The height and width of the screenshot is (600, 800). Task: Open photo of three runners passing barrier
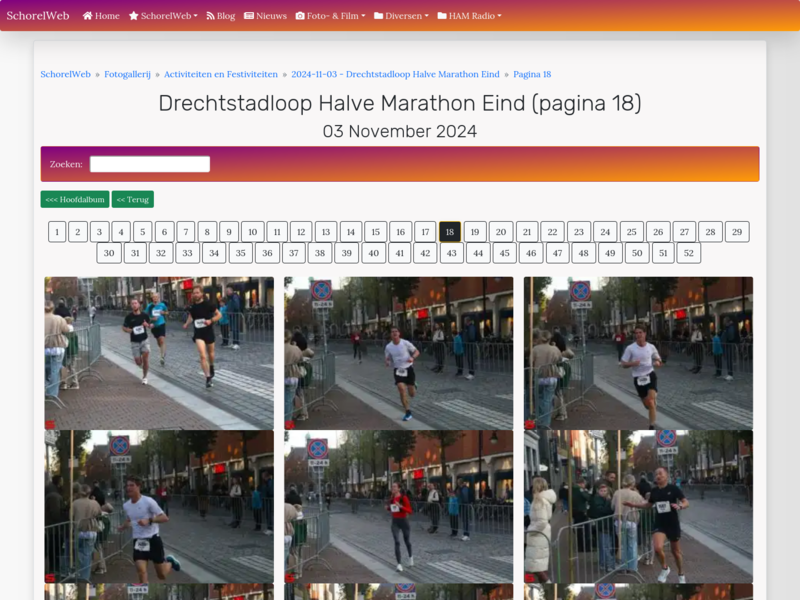coord(159,353)
